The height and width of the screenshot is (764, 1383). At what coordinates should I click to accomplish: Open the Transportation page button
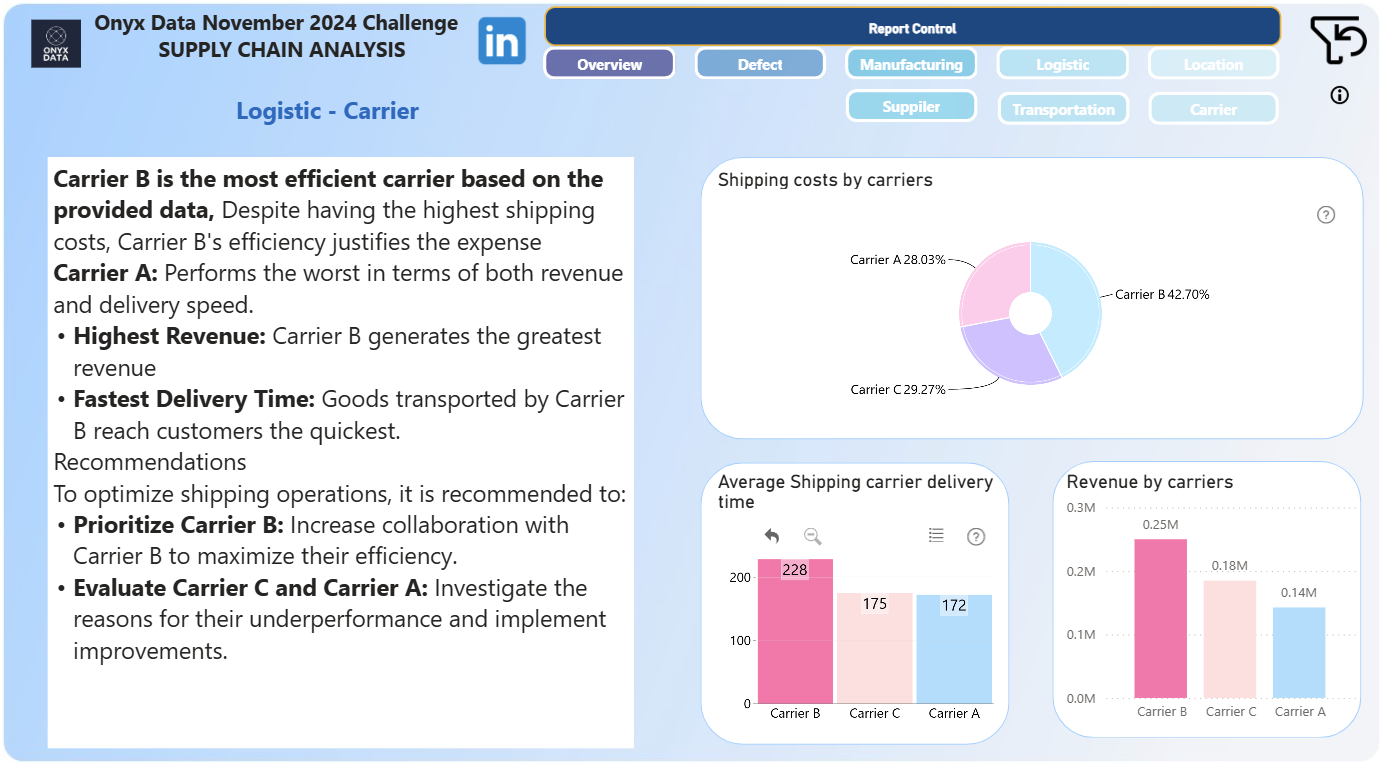coord(1063,109)
